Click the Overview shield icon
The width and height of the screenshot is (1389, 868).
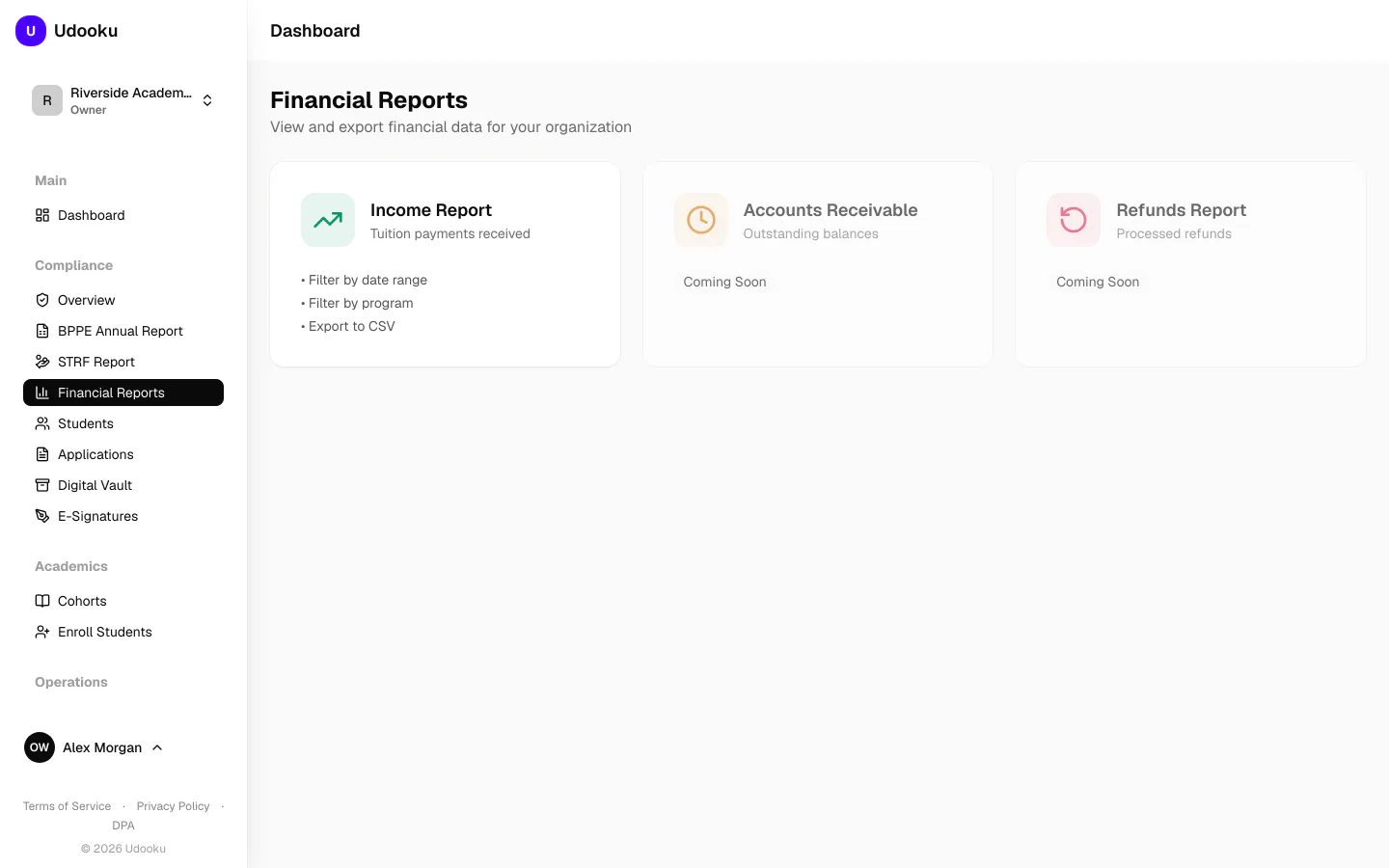click(42, 300)
